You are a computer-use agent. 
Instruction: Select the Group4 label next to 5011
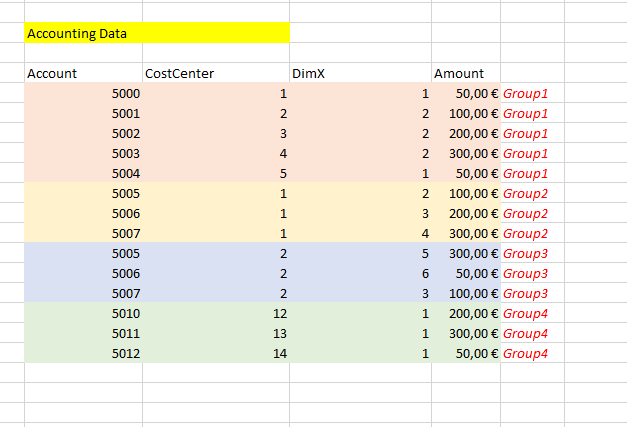525,333
